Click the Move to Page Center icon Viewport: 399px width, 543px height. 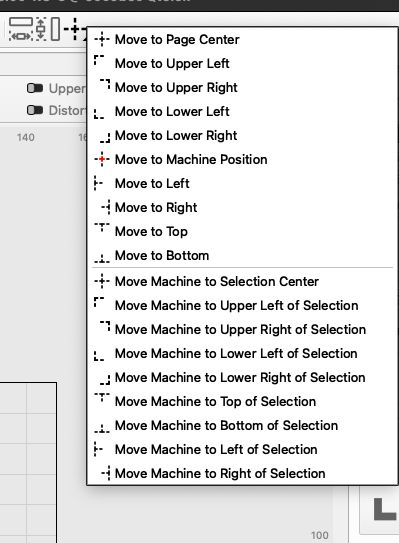(x=102, y=39)
